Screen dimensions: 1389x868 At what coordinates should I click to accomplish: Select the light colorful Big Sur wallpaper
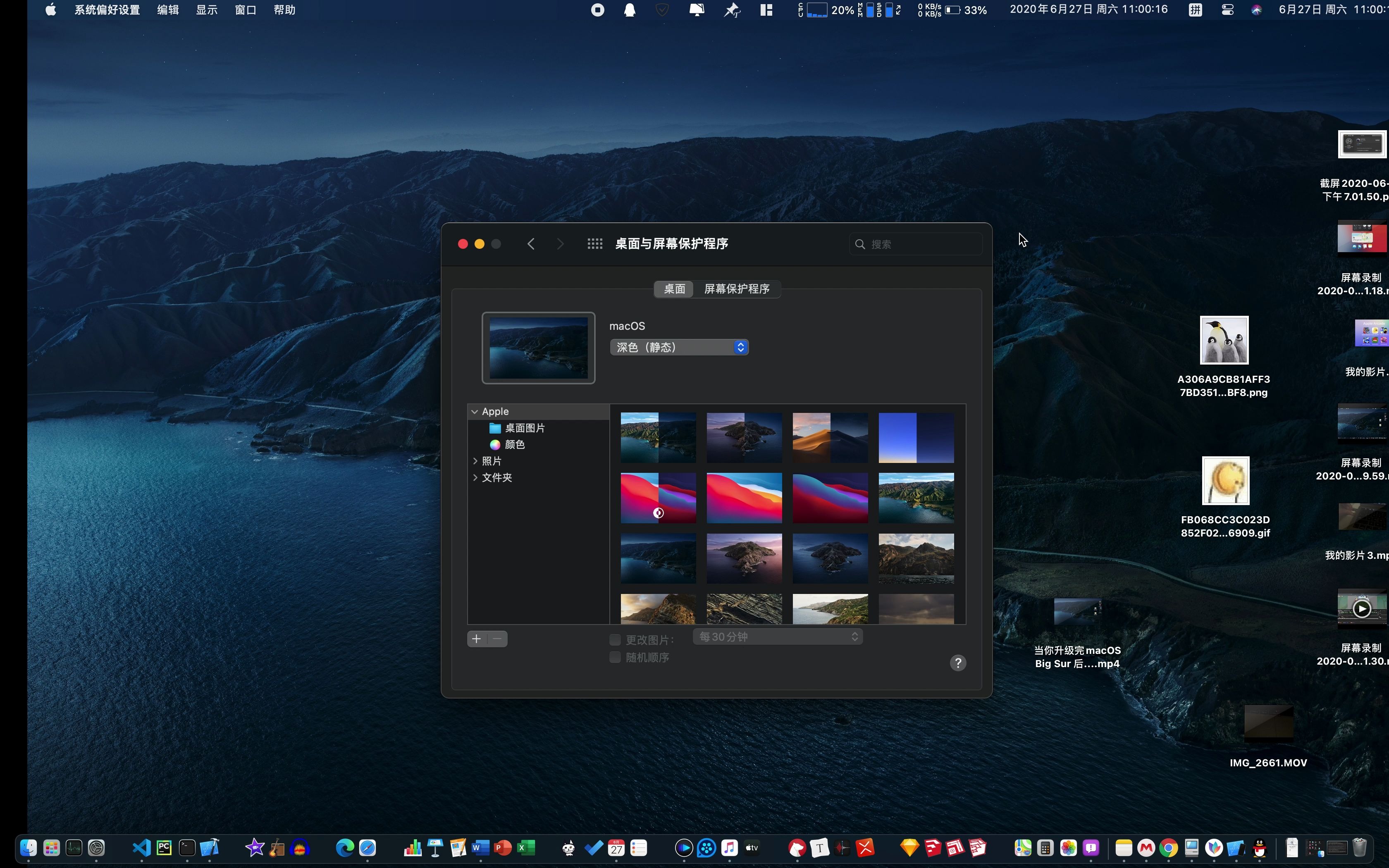click(x=744, y=498)
